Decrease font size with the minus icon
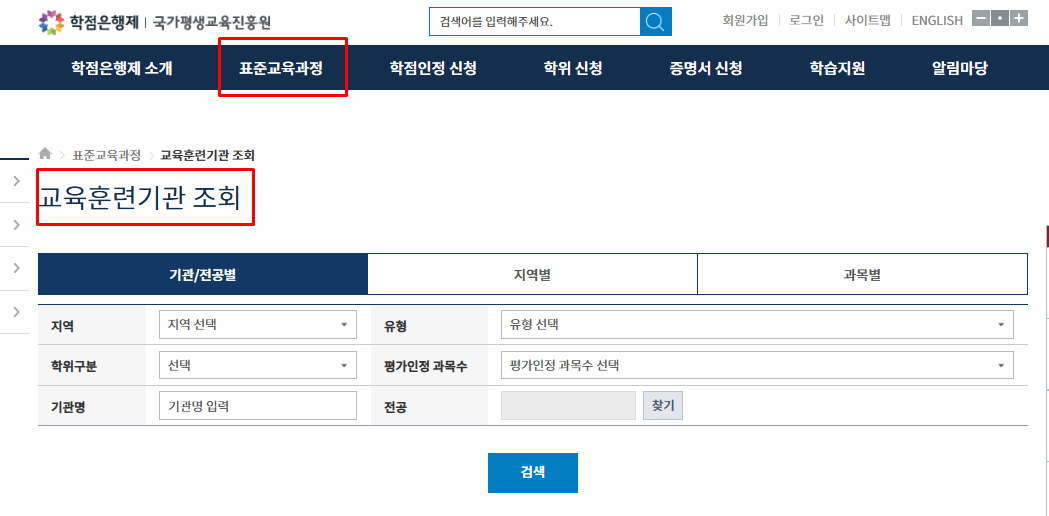This screenshot has height=516, width=1049. coord(980,19)
